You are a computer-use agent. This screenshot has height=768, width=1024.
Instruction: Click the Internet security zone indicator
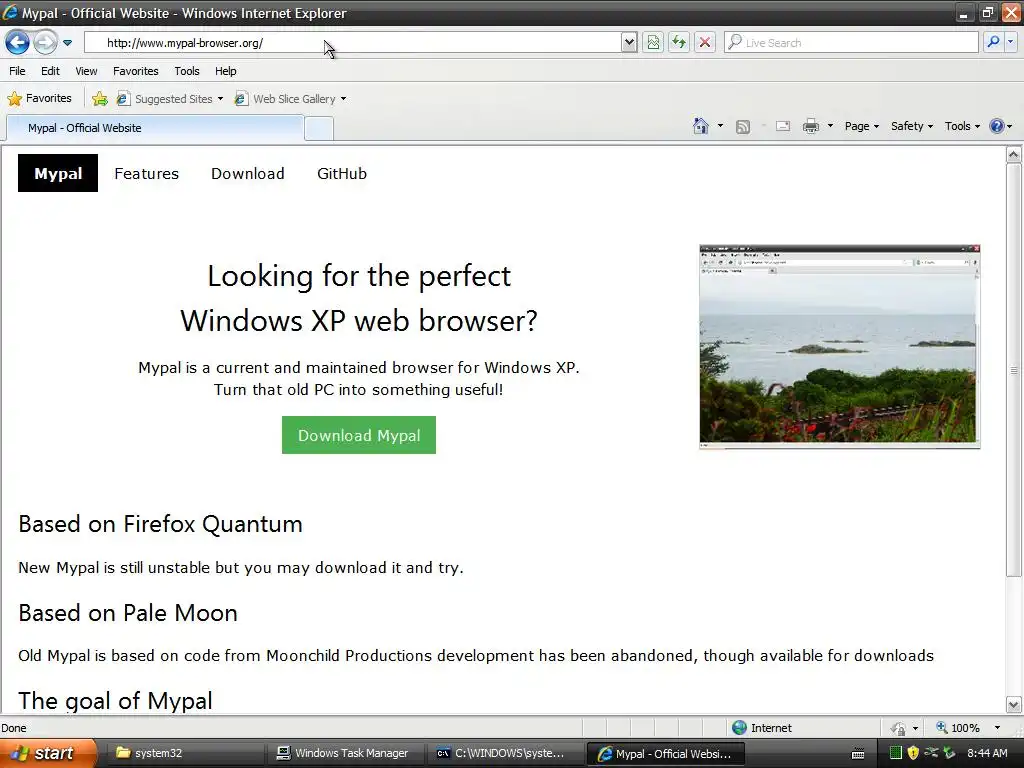[761, 728]
